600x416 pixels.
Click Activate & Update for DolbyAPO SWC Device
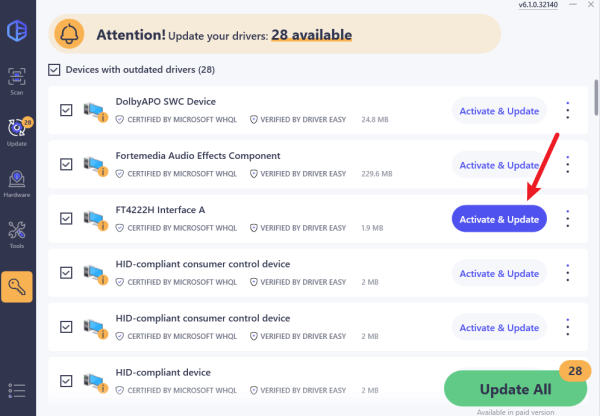[x=499, y=110]
